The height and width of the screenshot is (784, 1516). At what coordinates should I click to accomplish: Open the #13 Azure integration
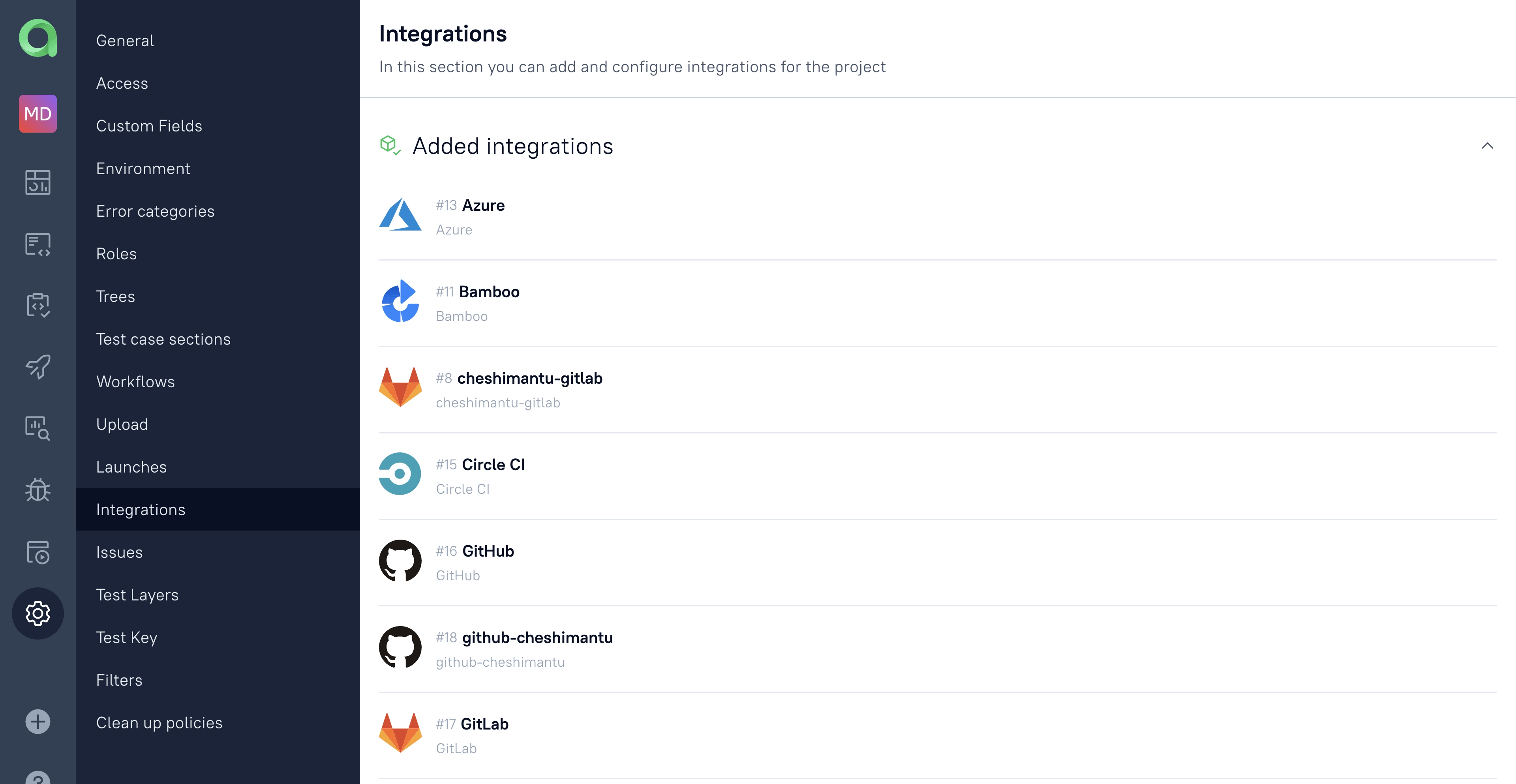pos(483,205)
